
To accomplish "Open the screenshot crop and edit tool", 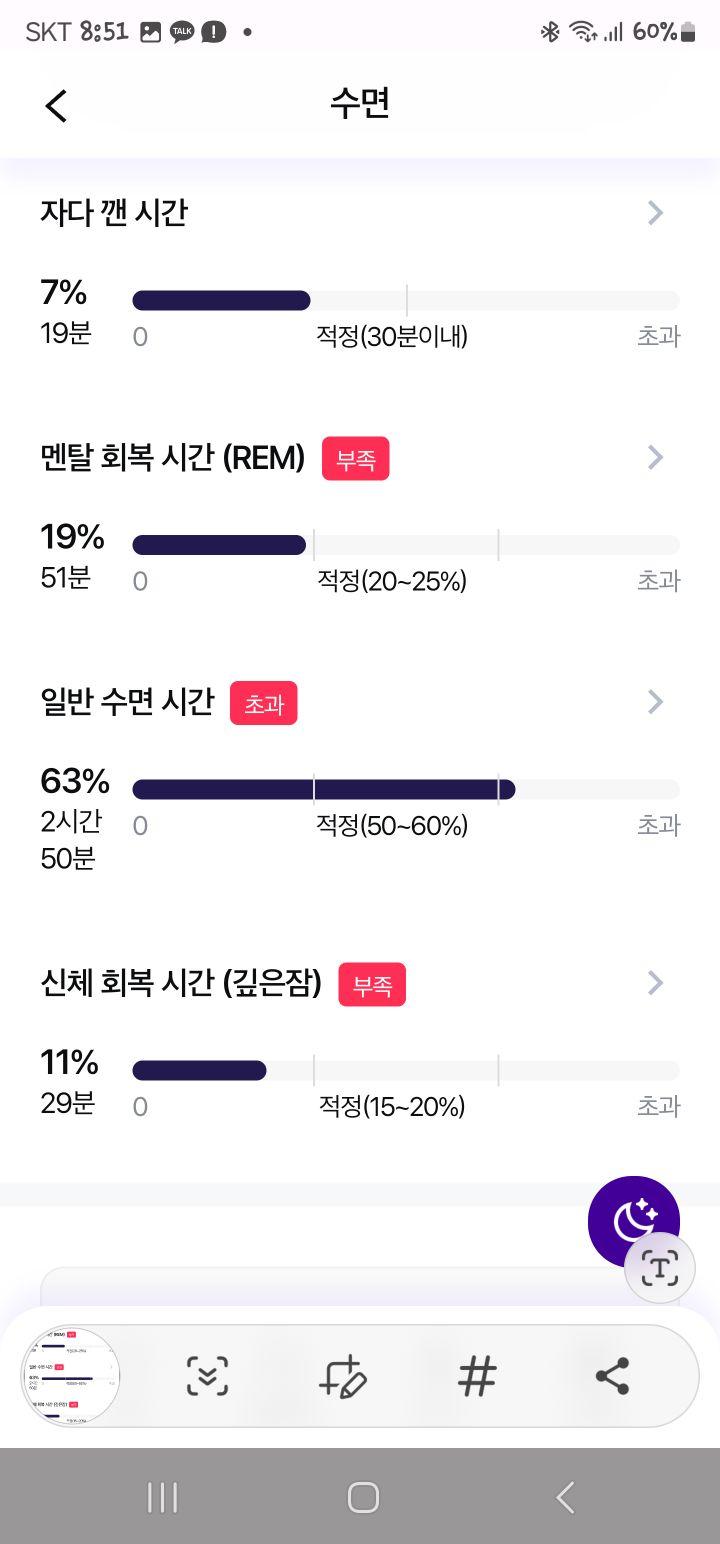I will [342, 1376].
